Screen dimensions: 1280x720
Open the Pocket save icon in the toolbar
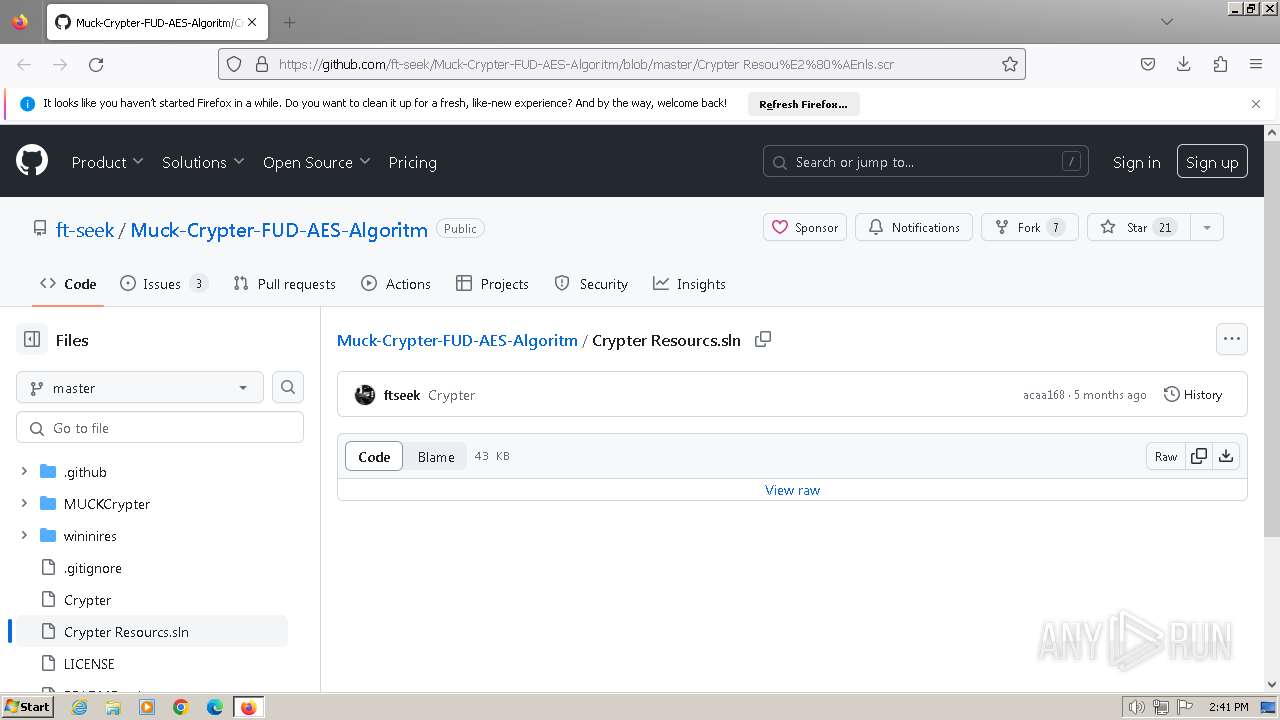1148,64
